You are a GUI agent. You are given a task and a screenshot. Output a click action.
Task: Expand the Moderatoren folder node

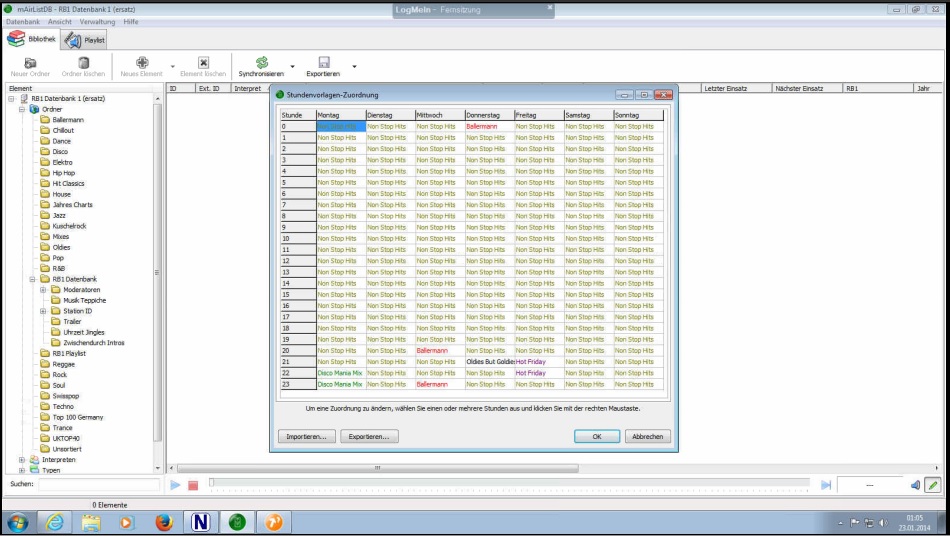tap(43, 290)
